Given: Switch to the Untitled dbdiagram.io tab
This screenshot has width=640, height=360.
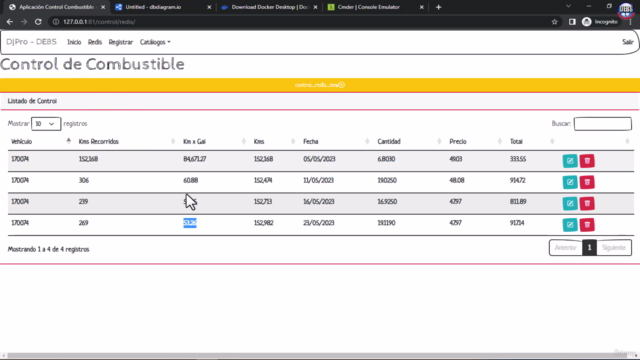Looking at the screenshot, I should pos(162,7).
